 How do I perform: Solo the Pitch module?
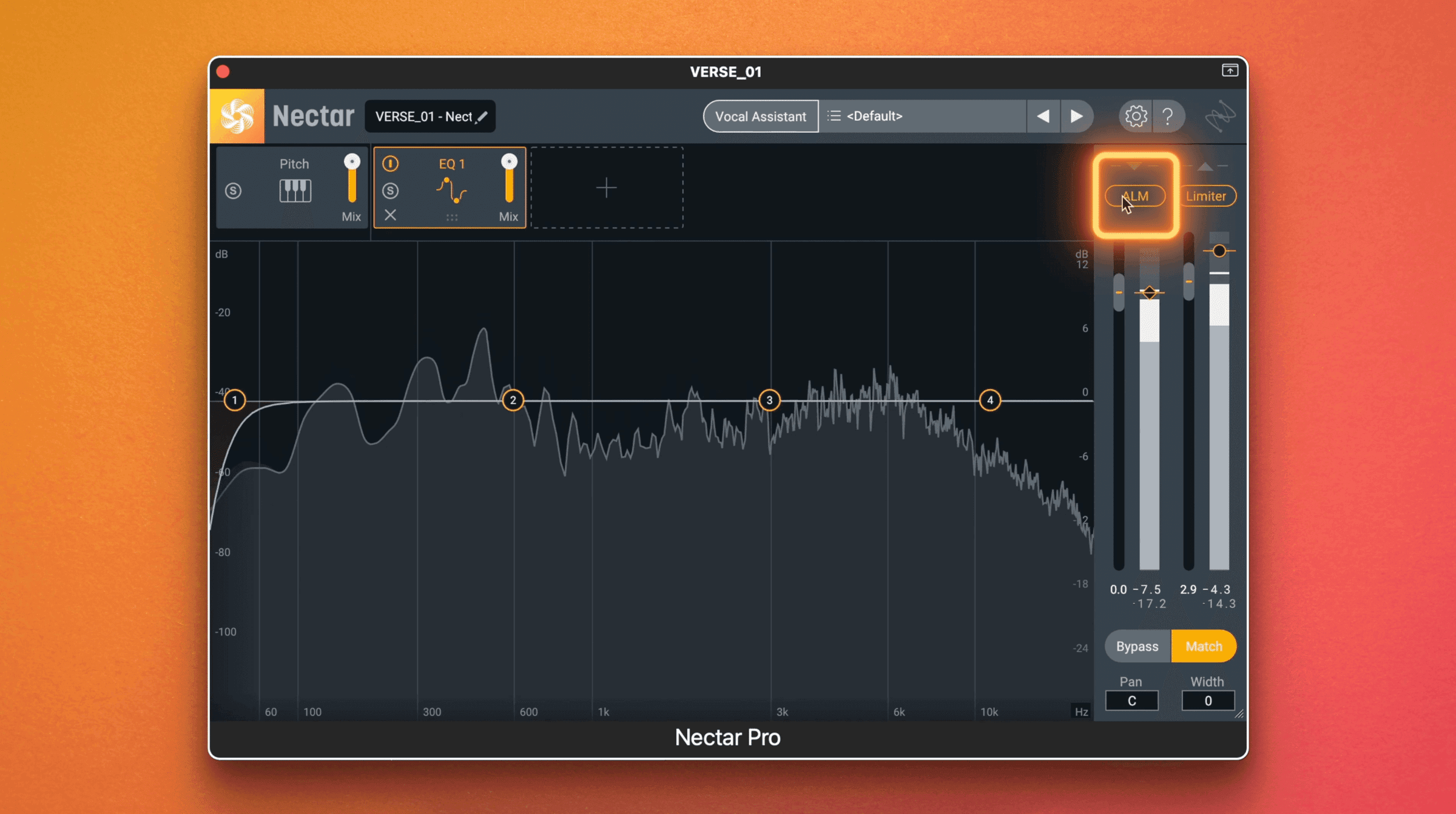[233, 191]
